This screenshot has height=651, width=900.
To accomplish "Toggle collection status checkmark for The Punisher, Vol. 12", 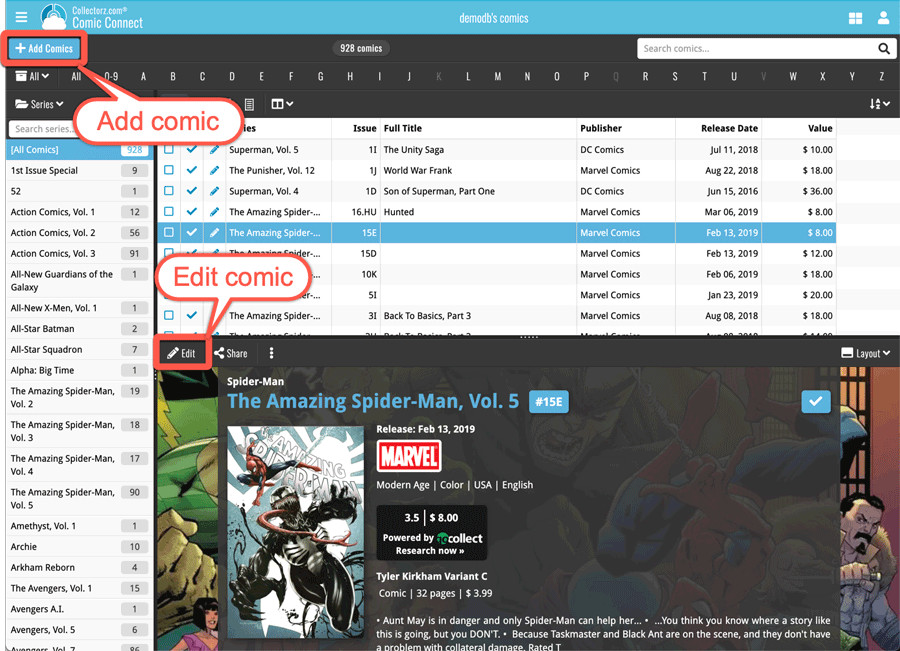I will coord(192,170).
